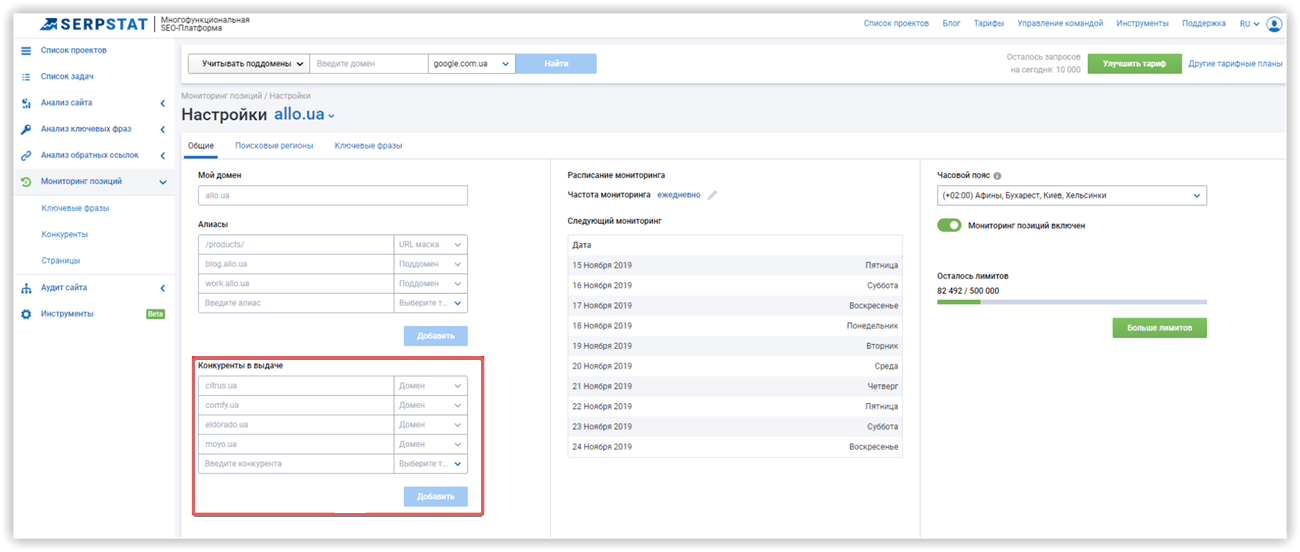Click the gear icon for Инструменты

[26, 314]
